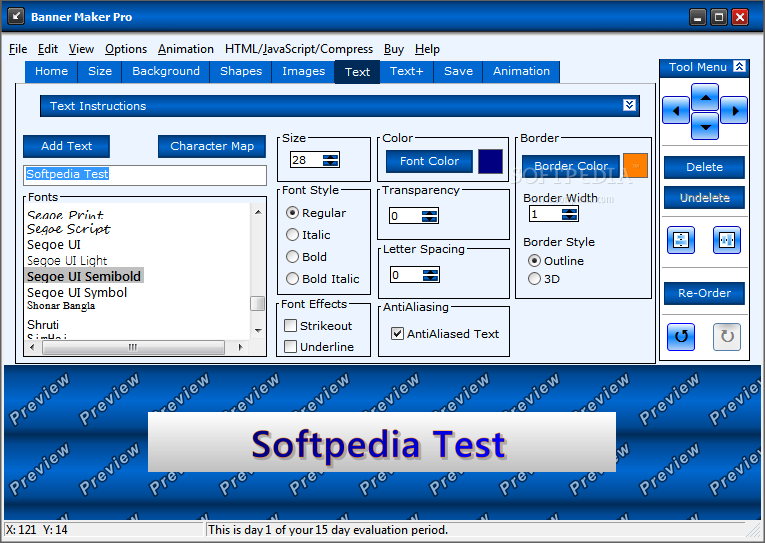Open the Help menu
Viewport: 765px width, 543px height.
click(427, 49)
